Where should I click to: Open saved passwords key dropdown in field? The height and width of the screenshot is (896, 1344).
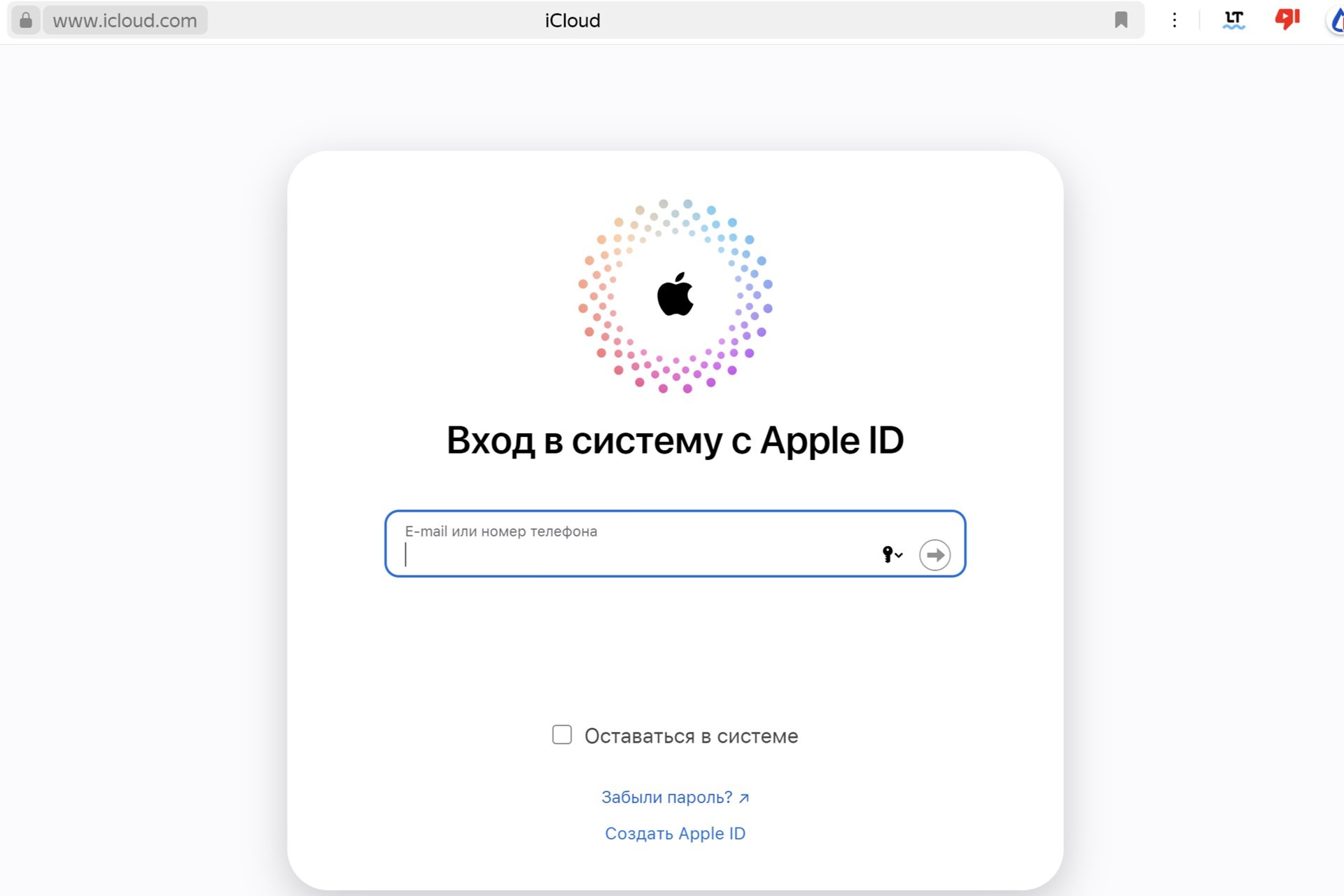[892, 554]
